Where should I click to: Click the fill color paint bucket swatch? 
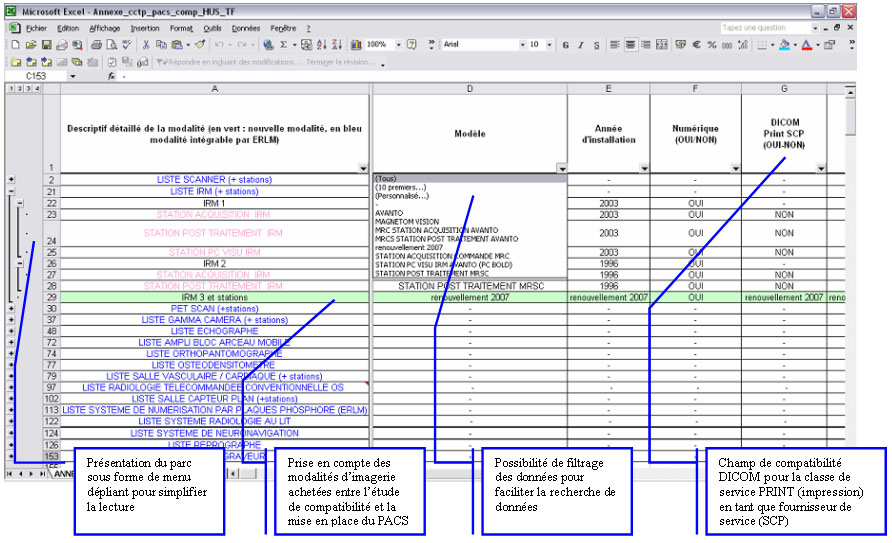[x=784, y=44]
